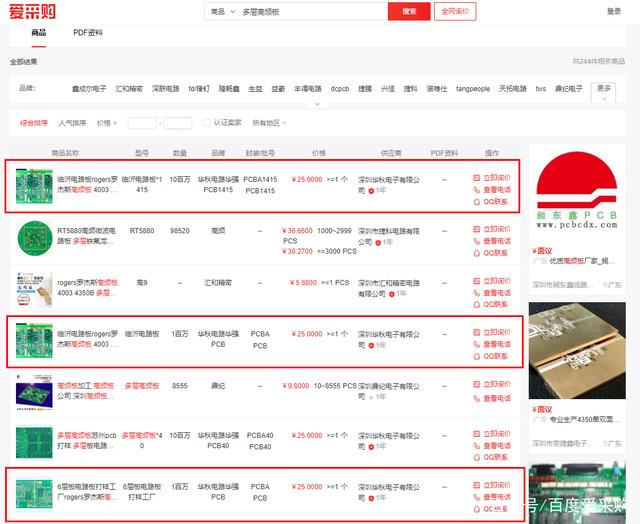Click QQ联系 icon in the PCB1415 row
The width and height of the screenshot is (640, 524).
pyautogui.click(x=476, y=202)
